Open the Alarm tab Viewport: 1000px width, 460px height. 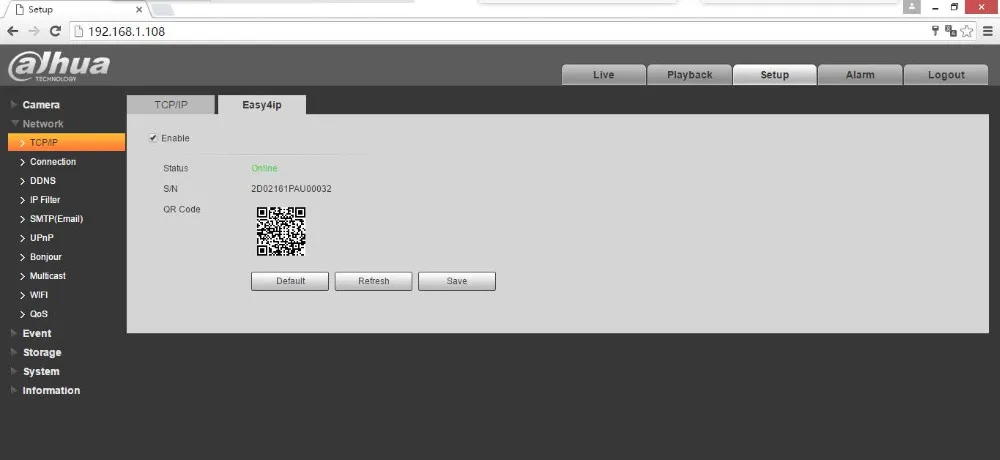pyautogui.click(x=860, y=75)
